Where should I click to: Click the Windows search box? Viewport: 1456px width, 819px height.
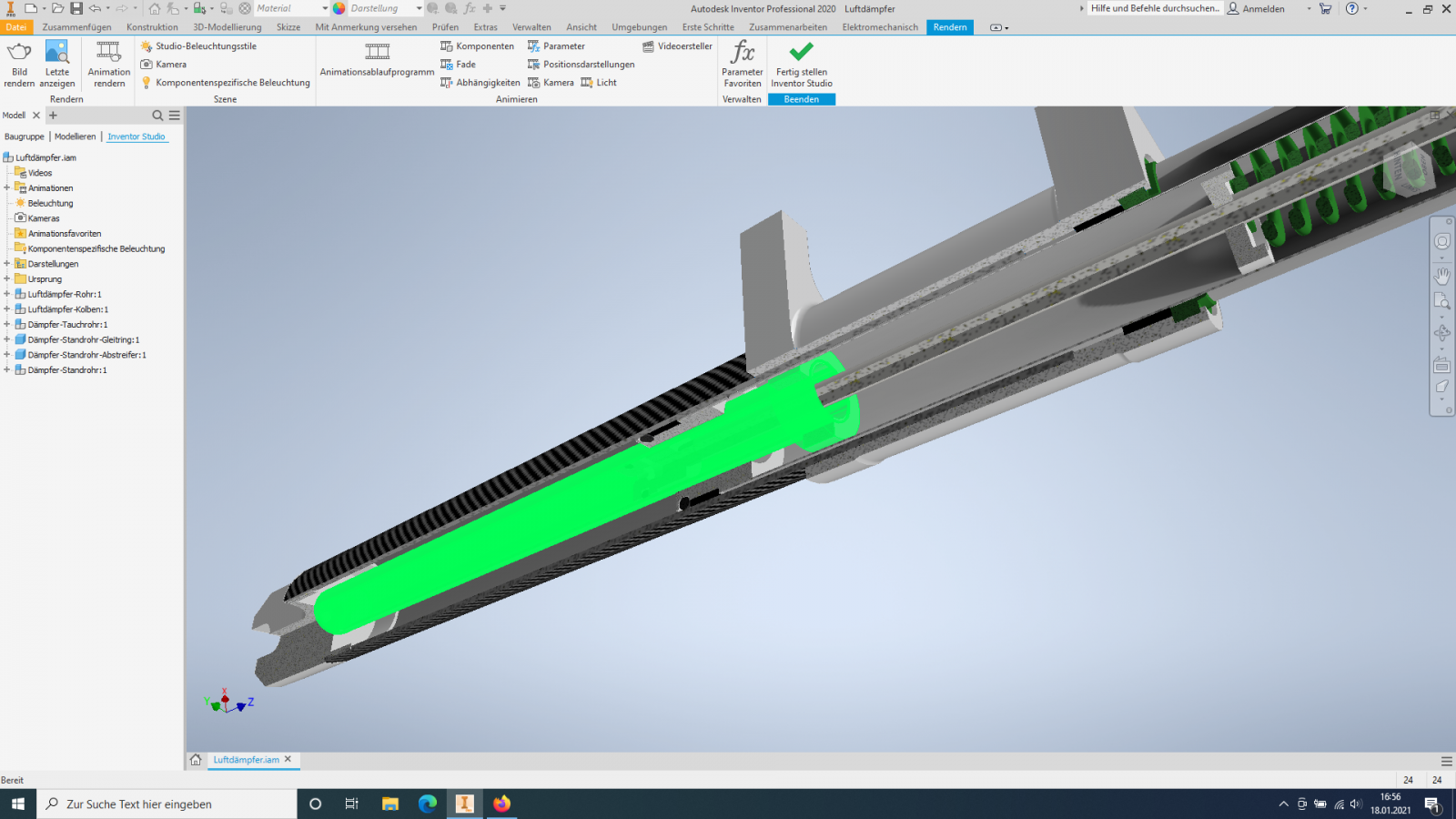pos(167,804)
